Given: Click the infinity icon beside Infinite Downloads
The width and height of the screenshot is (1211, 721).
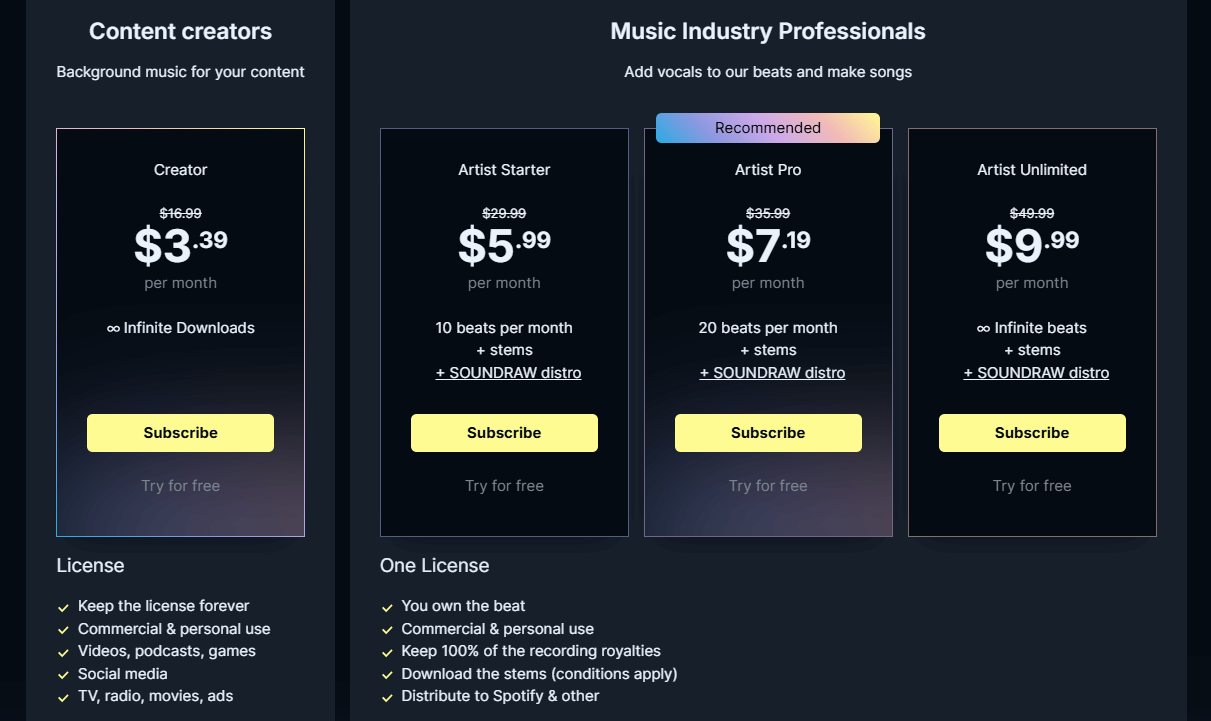Looking at the screenshot, I should (x=113, y=328).
